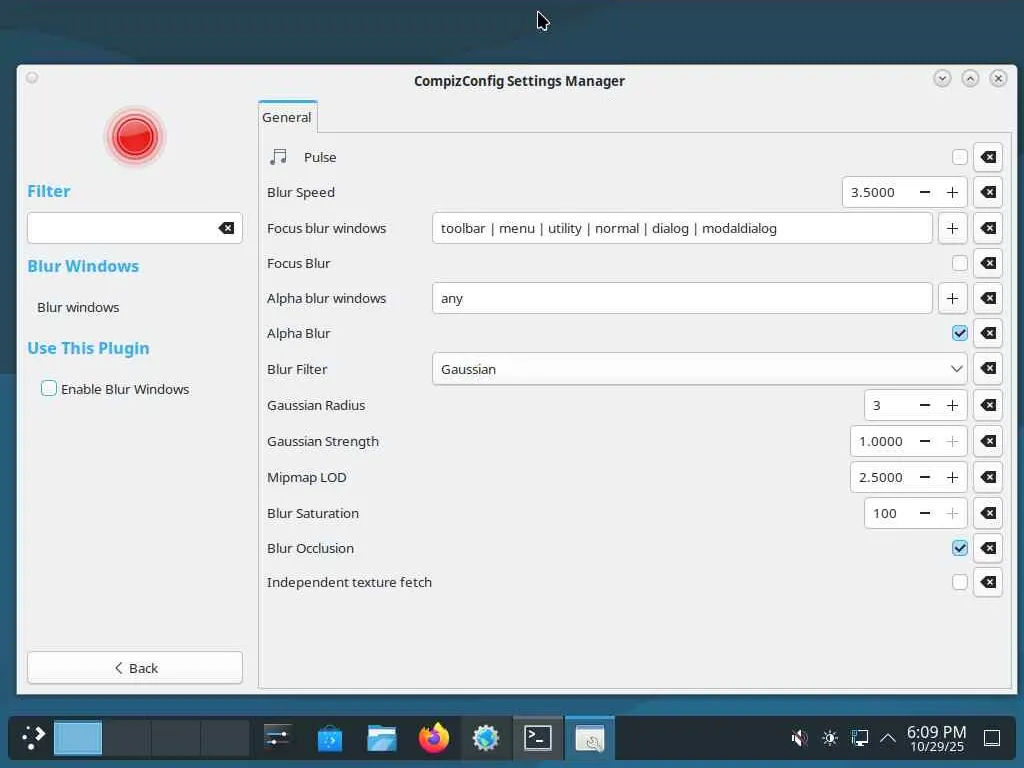Reset Mipmap LOD to default

coord(987,477)
